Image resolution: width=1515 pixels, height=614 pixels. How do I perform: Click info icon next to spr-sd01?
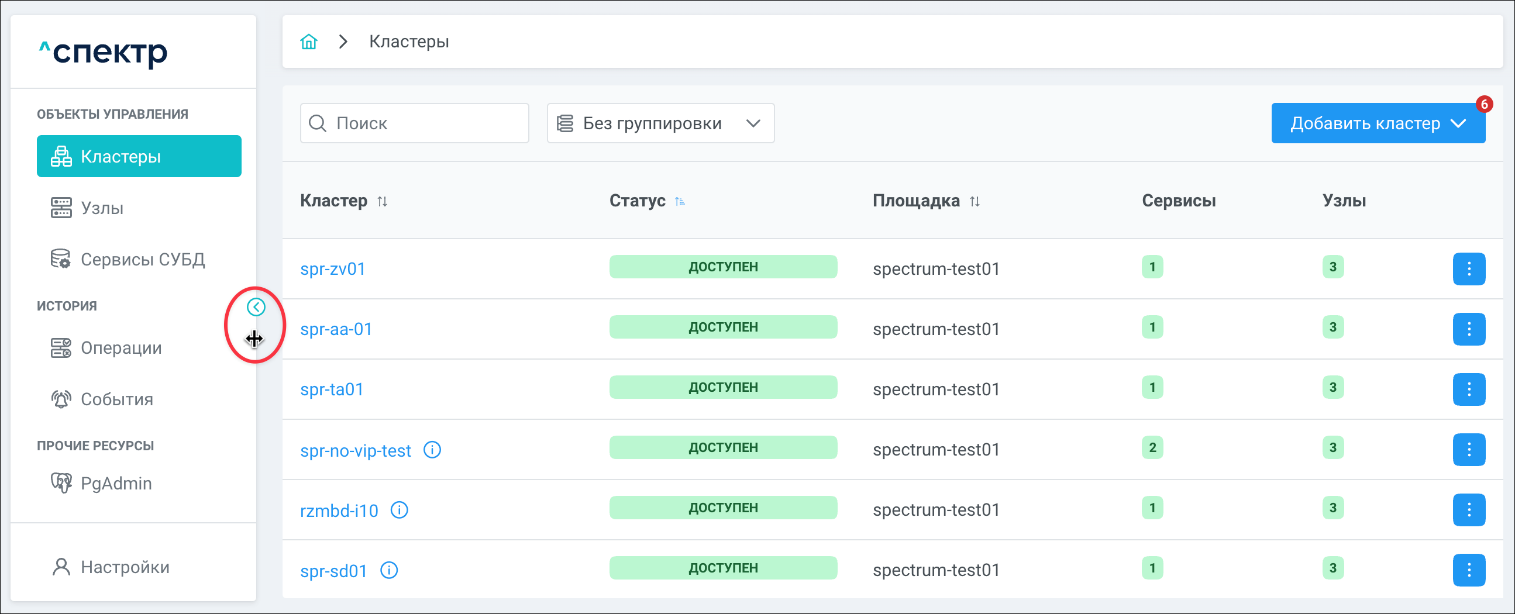pos(390,571)
